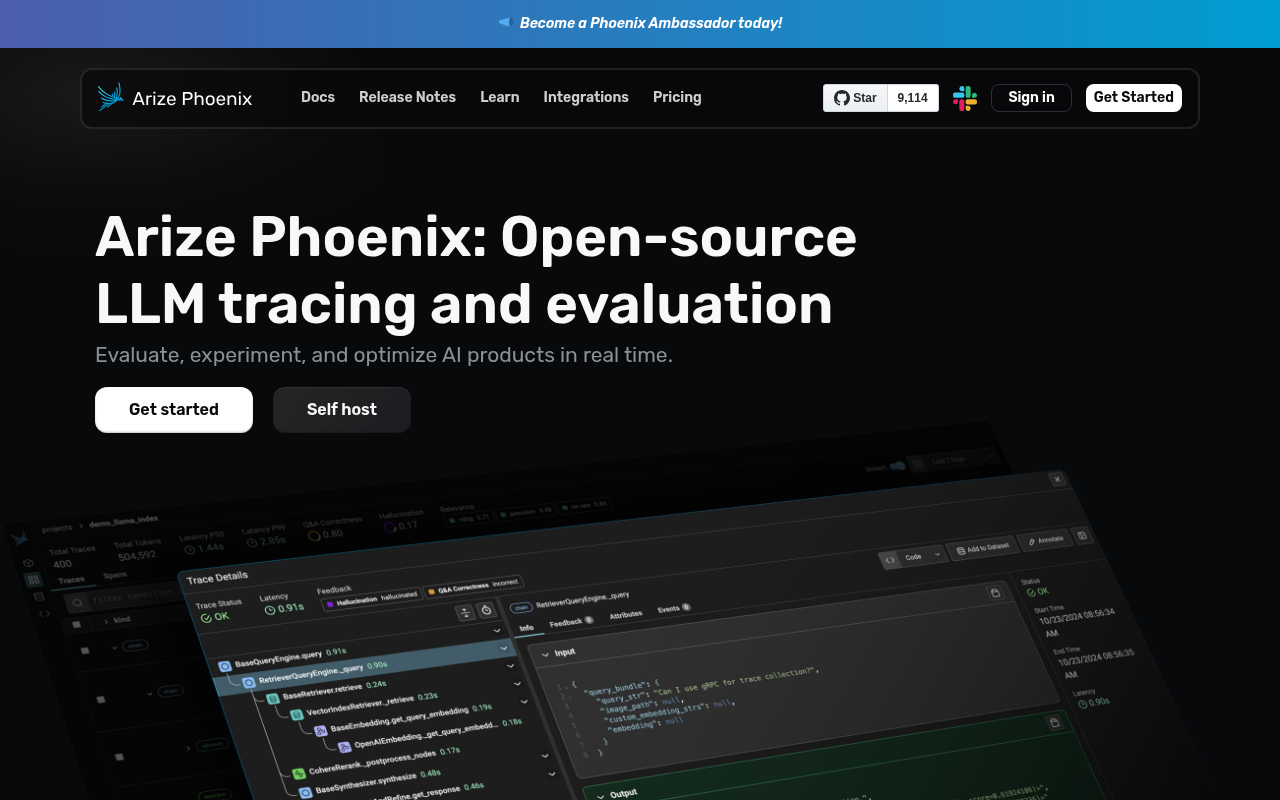Copy Output block via clipboard icon
The height and width of the screenshot is (800, 1280).
pos(1053,722)
